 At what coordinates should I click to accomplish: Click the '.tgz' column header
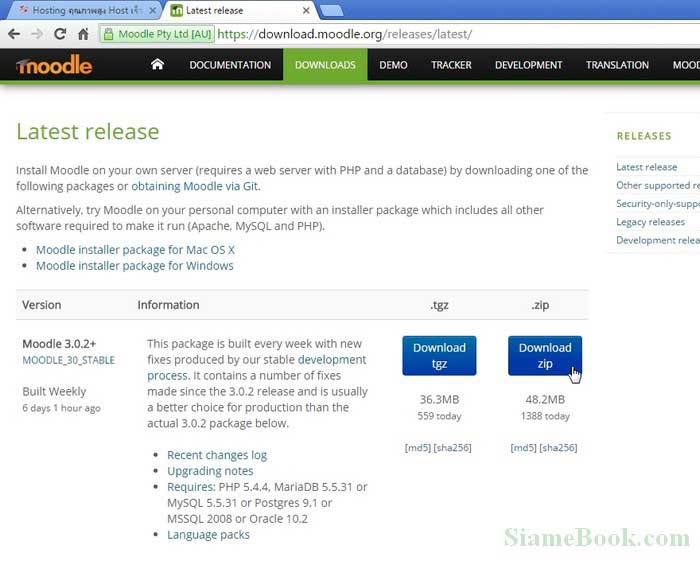click(x=439, y=305)
